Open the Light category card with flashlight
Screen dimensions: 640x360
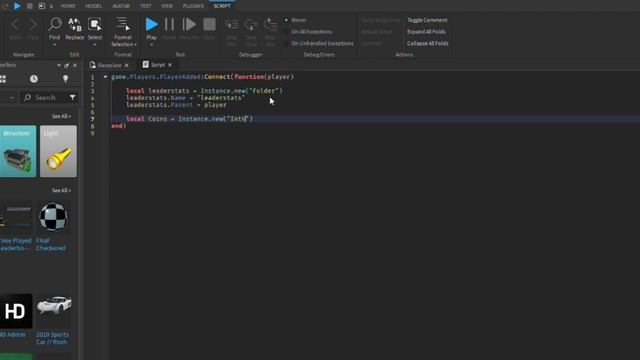click(58, 151)
